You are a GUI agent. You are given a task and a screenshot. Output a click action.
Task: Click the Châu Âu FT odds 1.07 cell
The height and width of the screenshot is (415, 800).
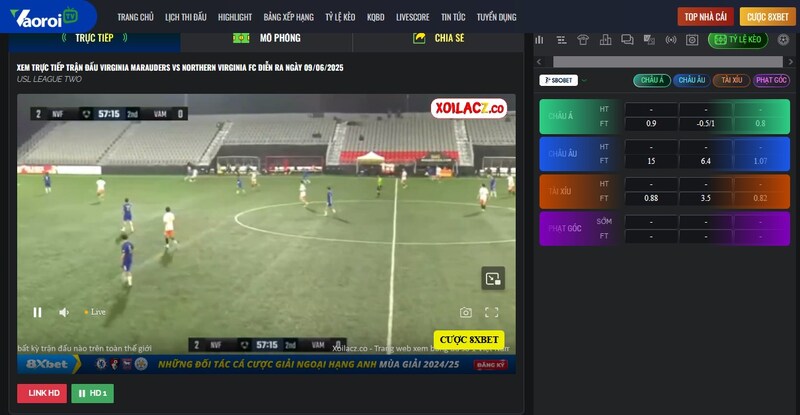click(760, 161)
